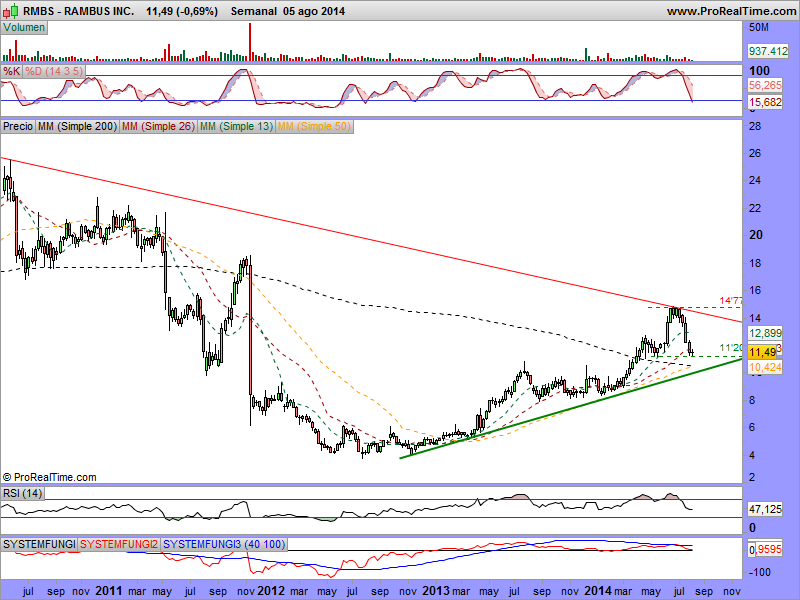
Task: Click the SYSTEMFUNGI value 0,9595
Action: click(x=765, y=549)
